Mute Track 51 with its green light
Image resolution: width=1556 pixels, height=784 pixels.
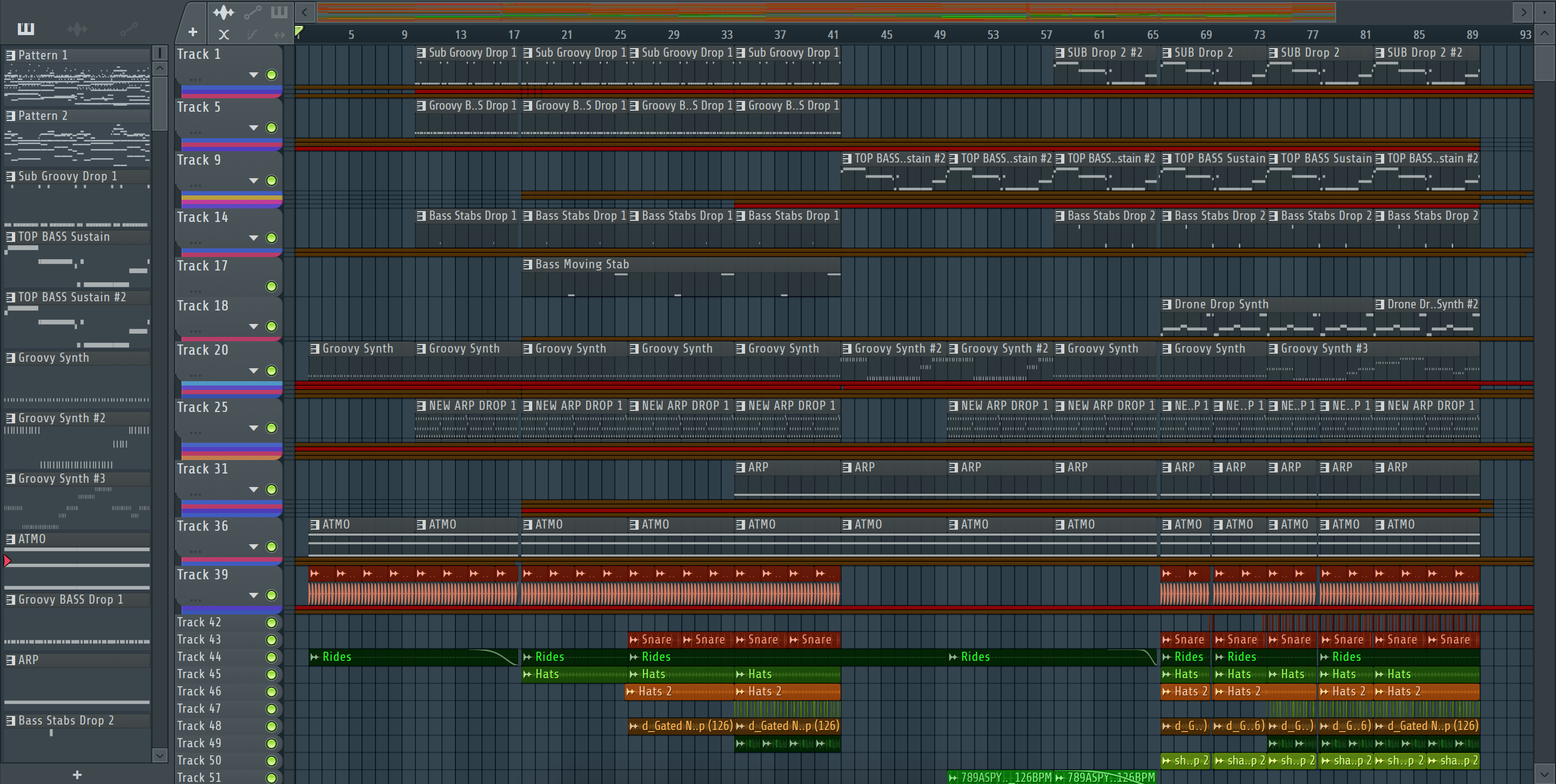pyautogui.click(x=271, y=778)
